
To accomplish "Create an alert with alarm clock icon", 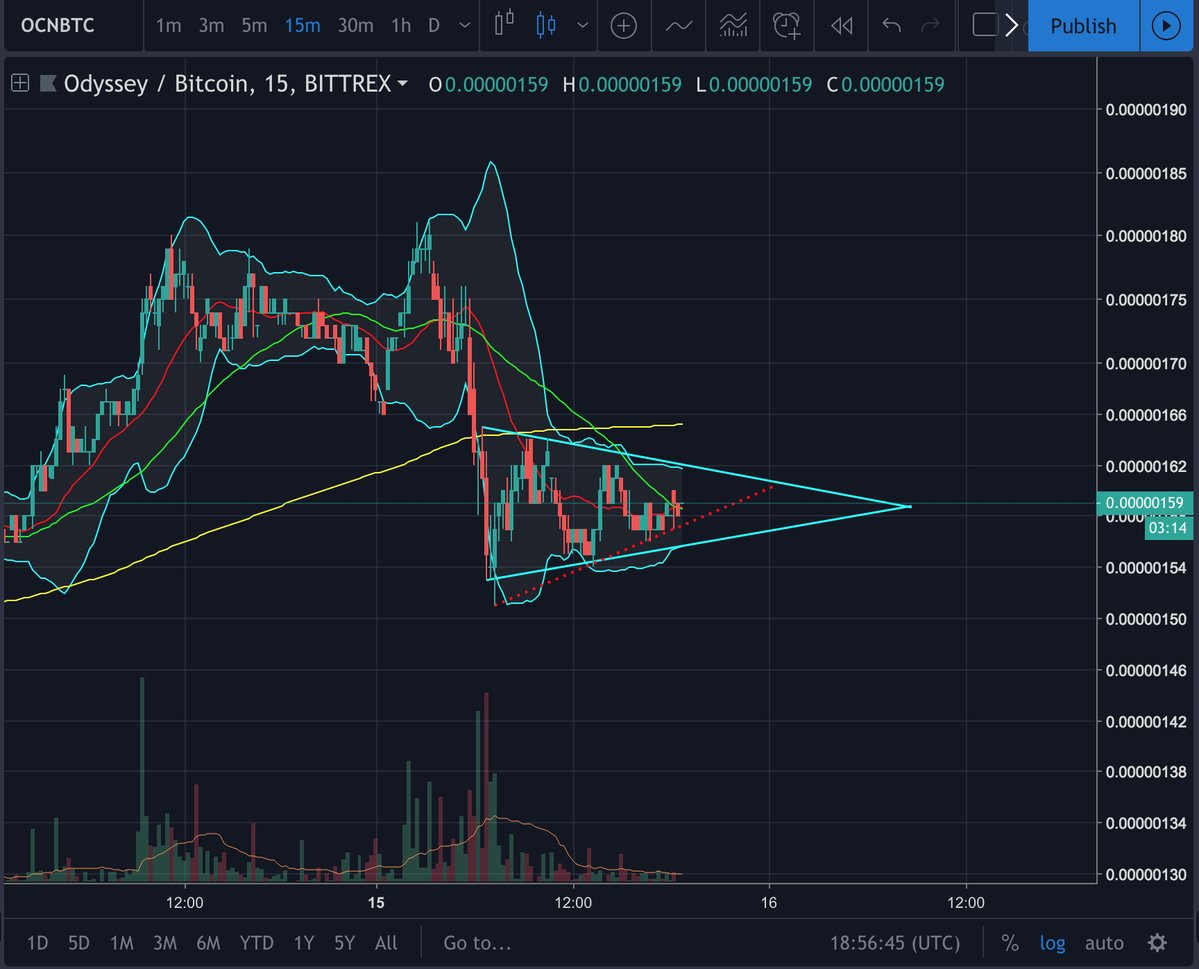I will (x=786, y=26).
